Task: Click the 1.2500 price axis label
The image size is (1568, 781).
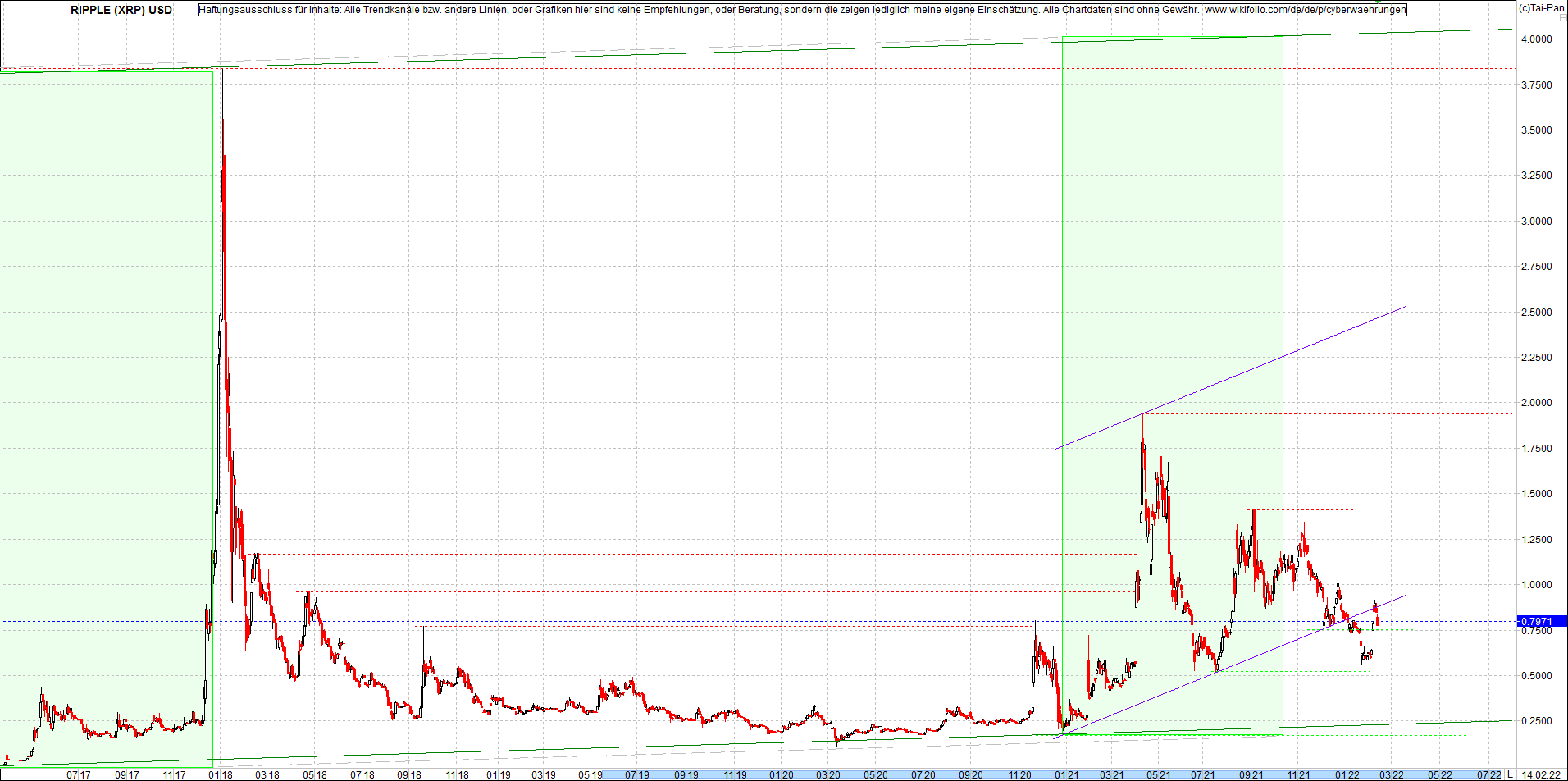Action: point(1537,540)
